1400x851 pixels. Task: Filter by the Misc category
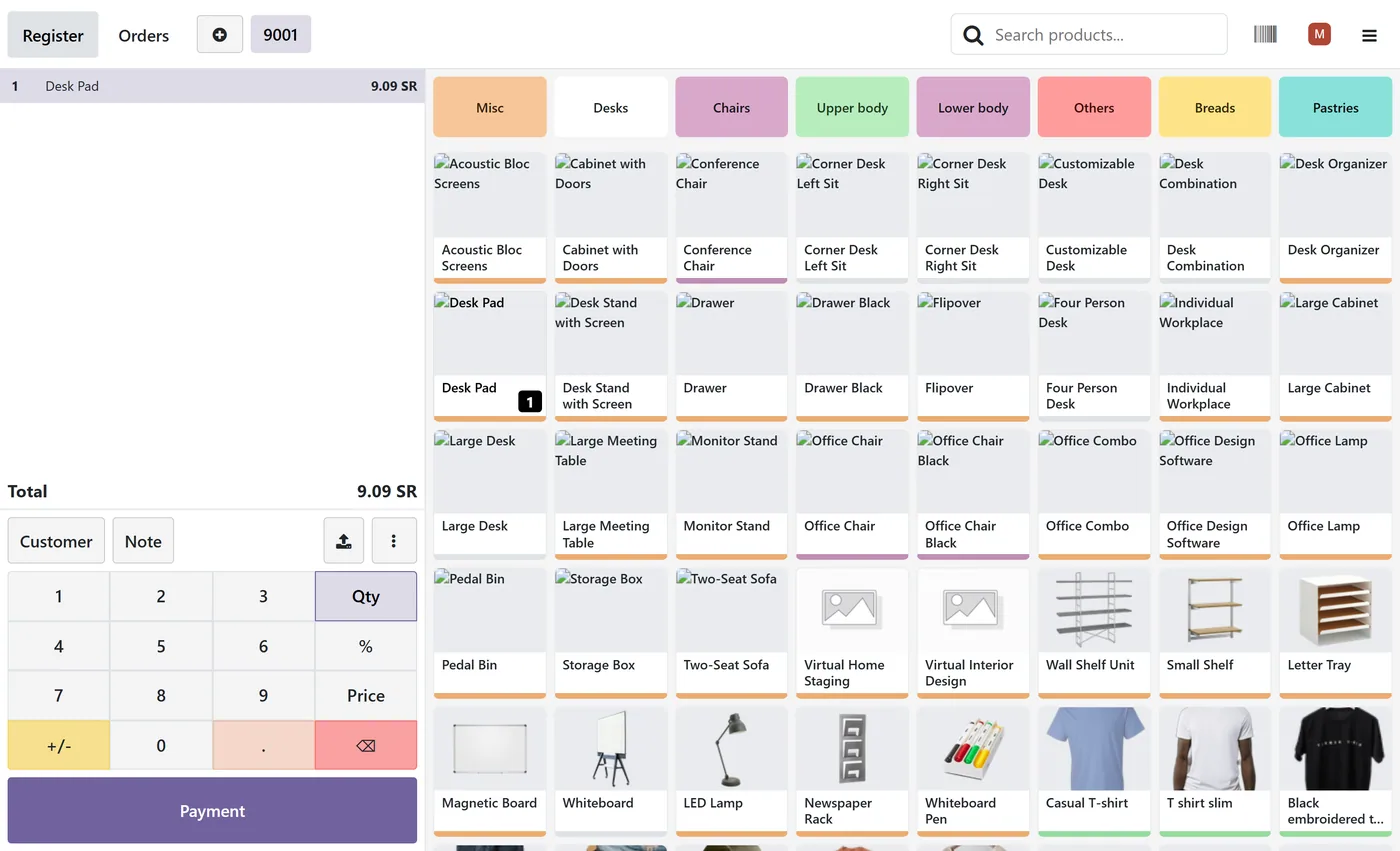point(490,107)
